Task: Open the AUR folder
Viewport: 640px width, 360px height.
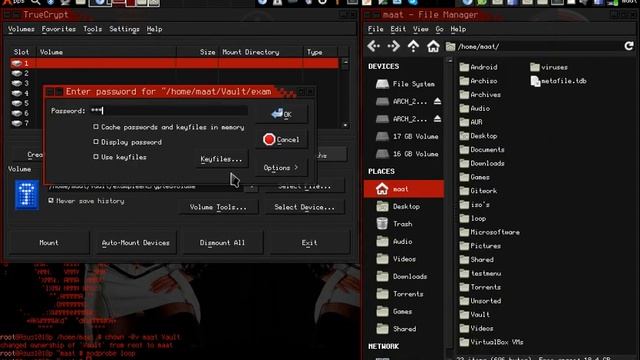Action: click(471, 122)
